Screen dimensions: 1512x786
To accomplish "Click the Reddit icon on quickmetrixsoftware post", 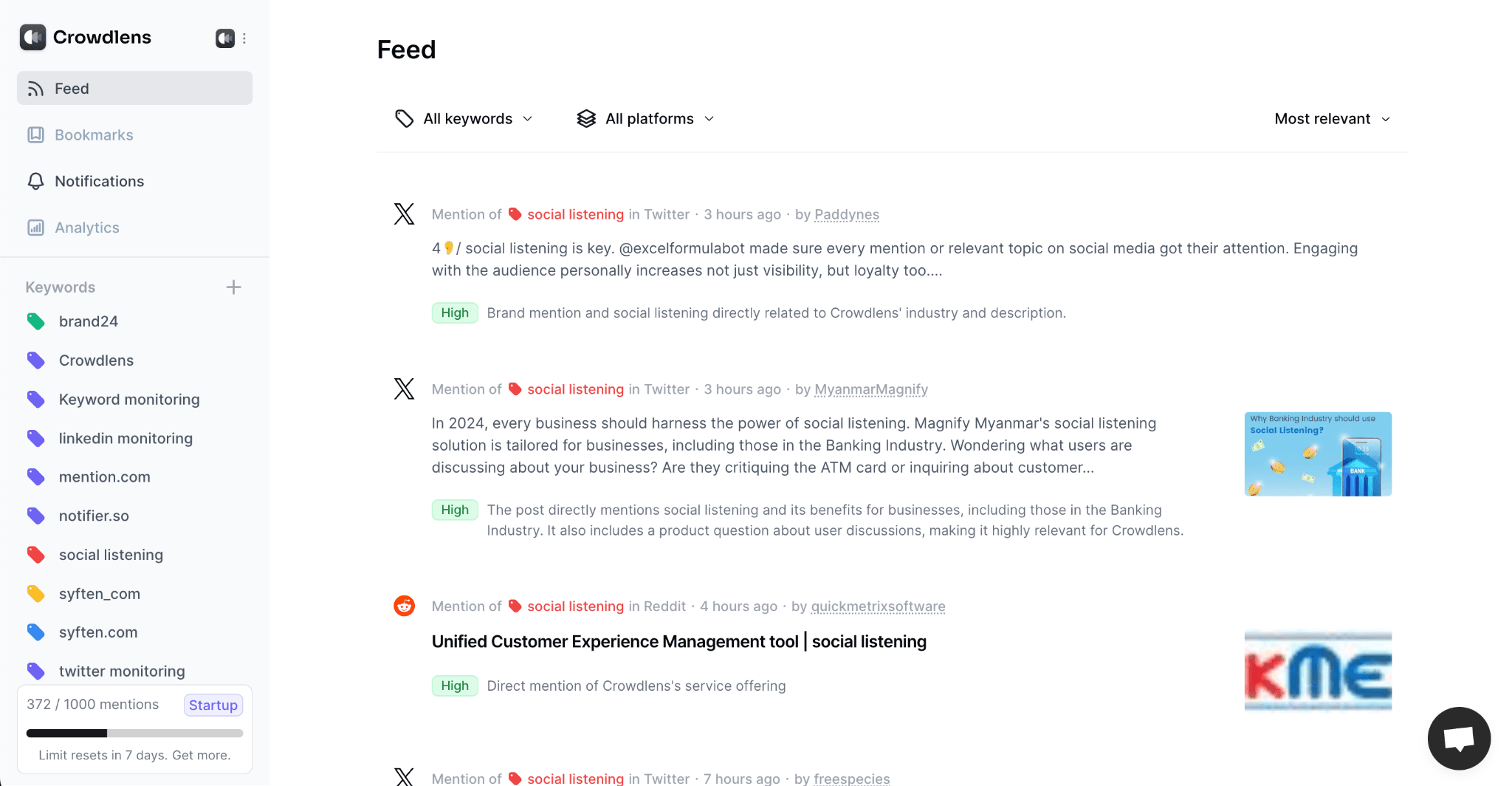I will pyautogui.click(x=404, y=606).
